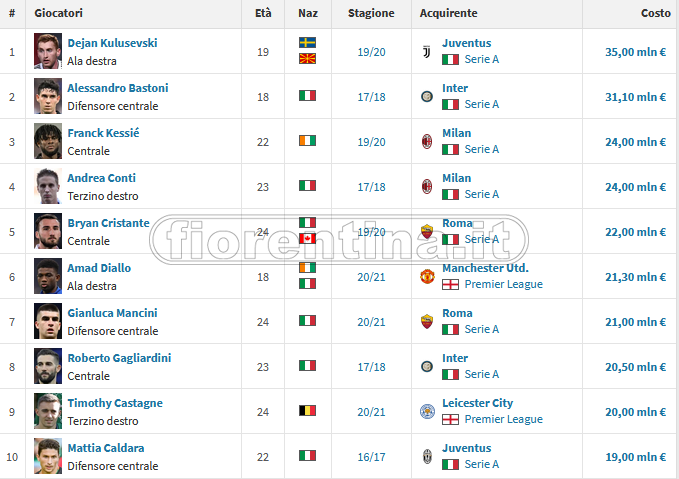Sort the table by Costo column
Image resolution: width=679 pixels, height=479 pixels.
pos(655,14)
